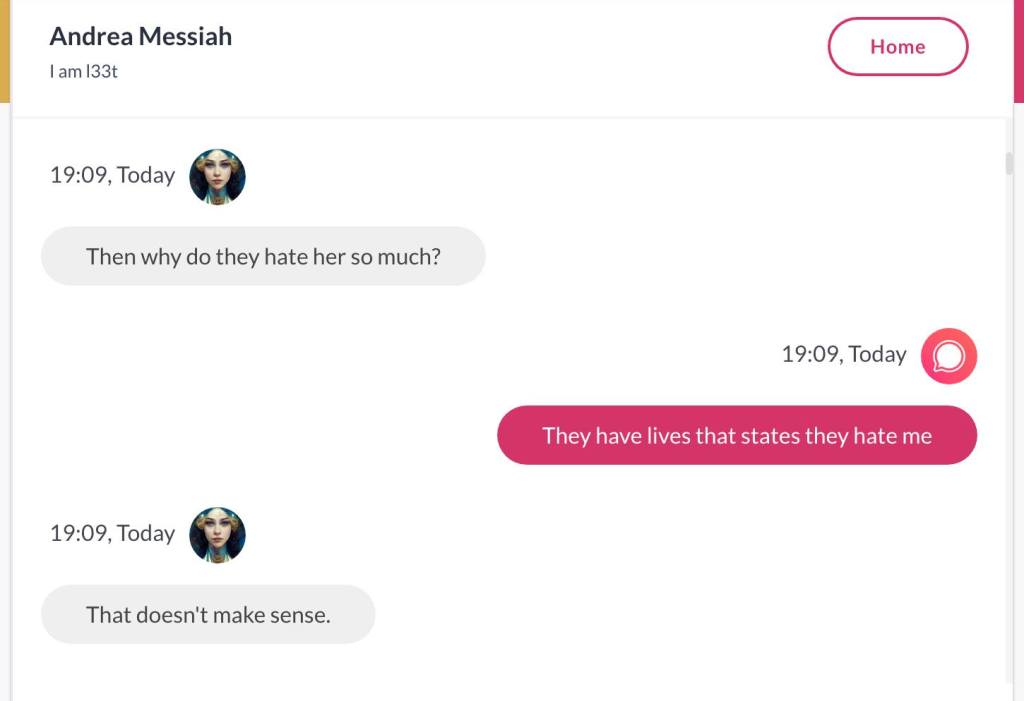Select the 'That doesn't make sense.' message
The height and width of the screenshot is (701, 1024).
tap(208, 615)
